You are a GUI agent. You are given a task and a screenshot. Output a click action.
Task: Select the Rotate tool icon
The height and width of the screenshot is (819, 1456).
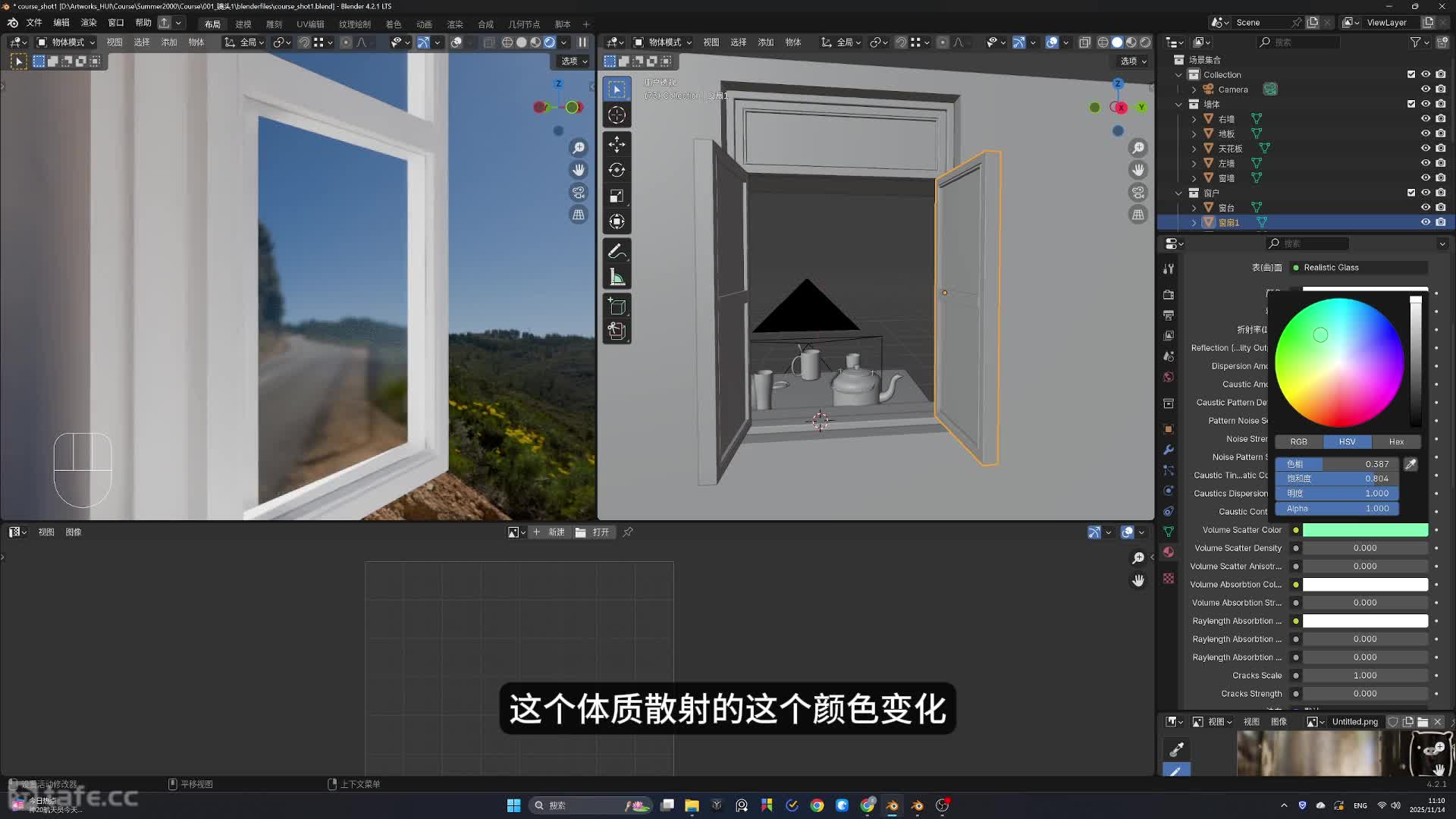coord(617,170)
